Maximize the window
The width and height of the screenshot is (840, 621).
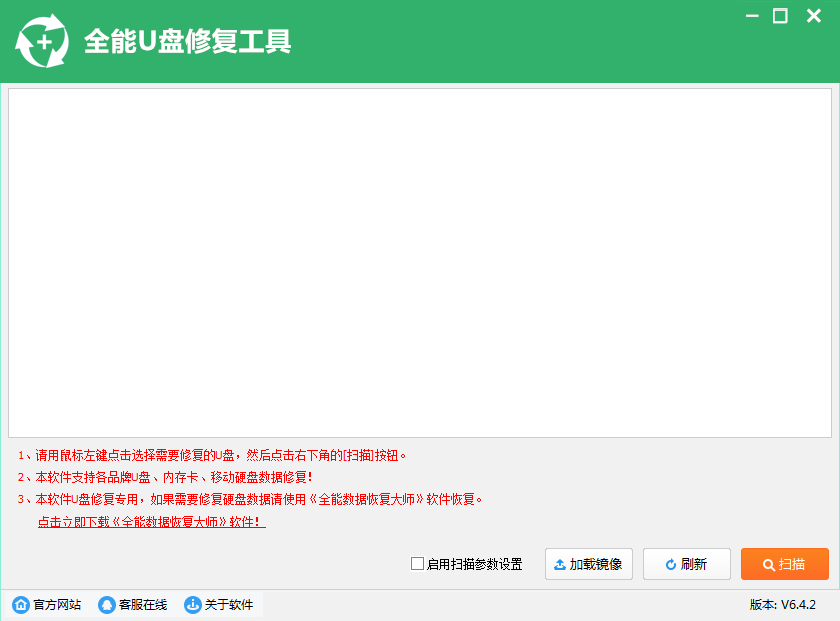780,16
